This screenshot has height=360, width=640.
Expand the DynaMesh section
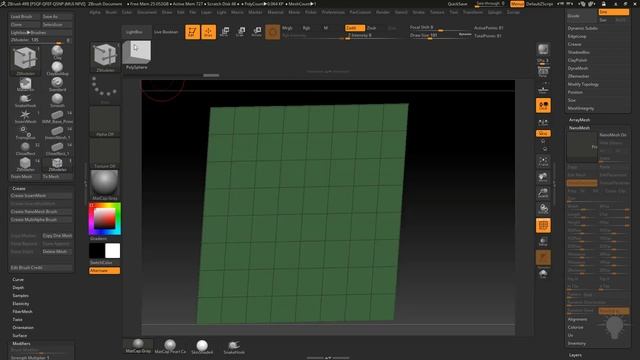pos(578,68)
